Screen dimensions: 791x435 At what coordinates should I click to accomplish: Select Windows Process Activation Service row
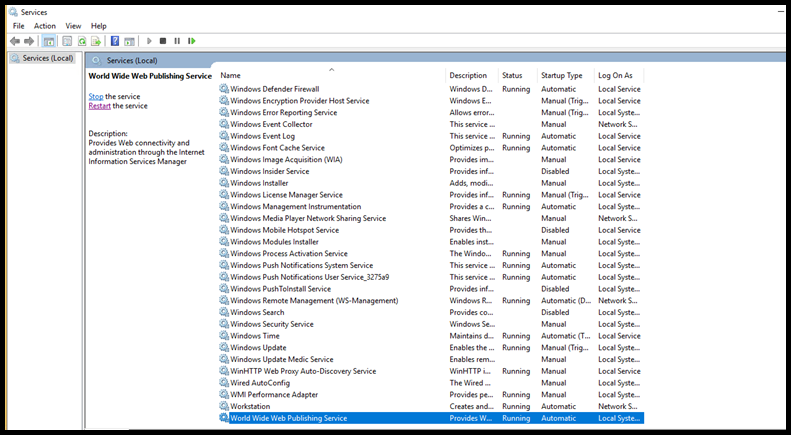[x=431, y=253]
